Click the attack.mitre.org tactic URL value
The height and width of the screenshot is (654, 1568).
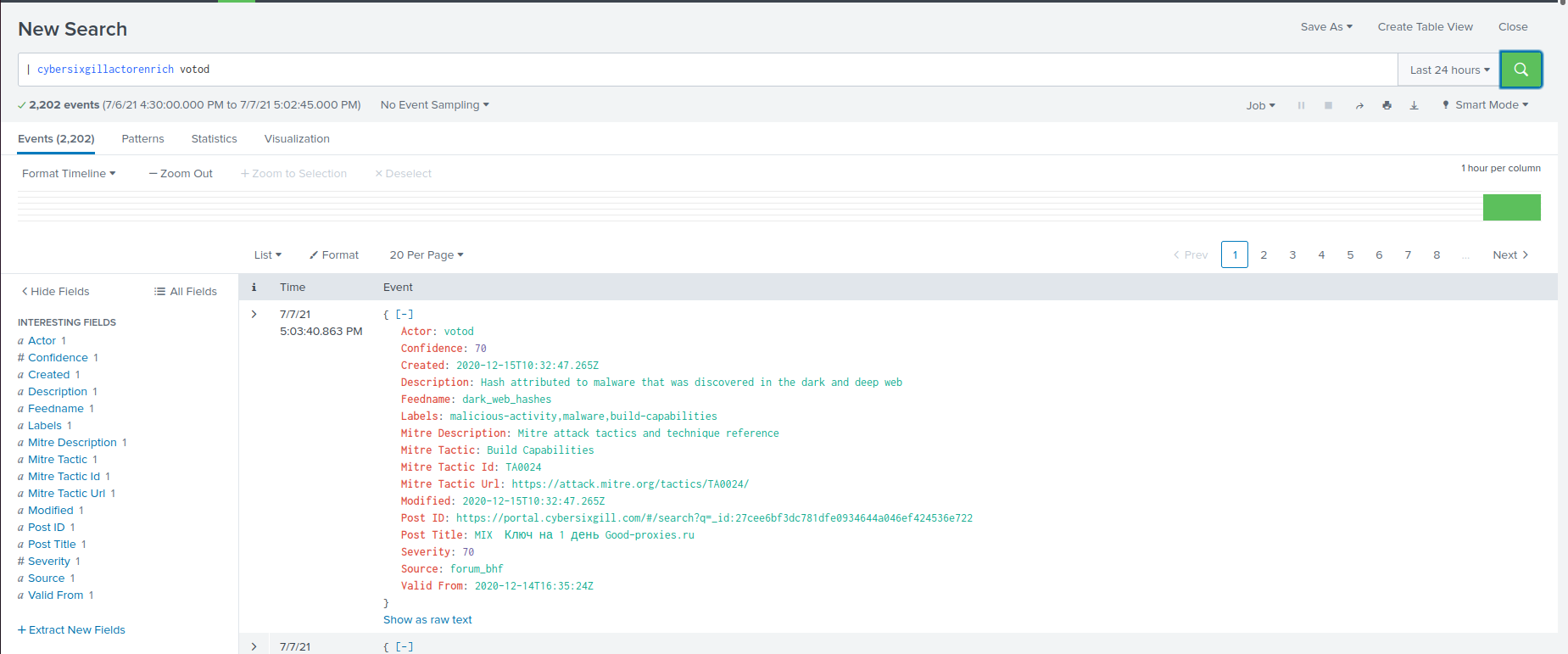(630, 484)
